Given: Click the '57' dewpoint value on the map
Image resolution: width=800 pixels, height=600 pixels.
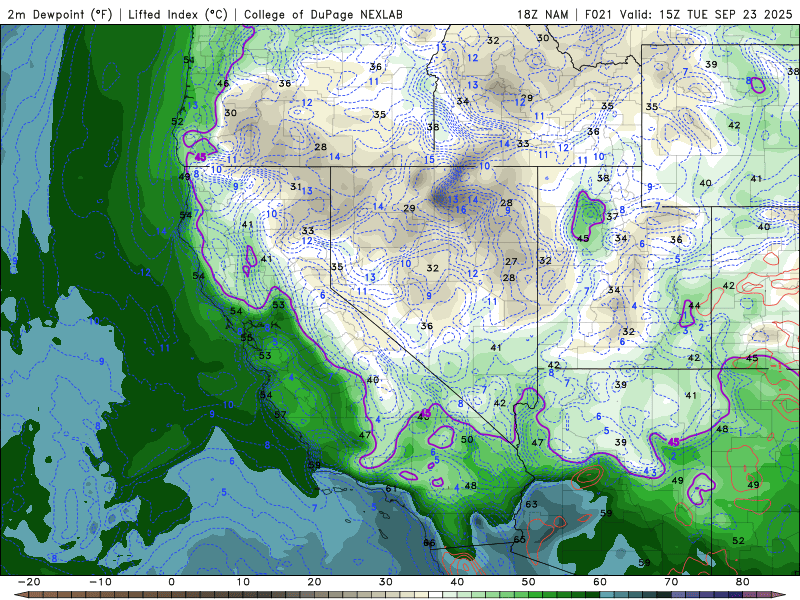Looking at the screenshot, I should click(x=280, y=414).
